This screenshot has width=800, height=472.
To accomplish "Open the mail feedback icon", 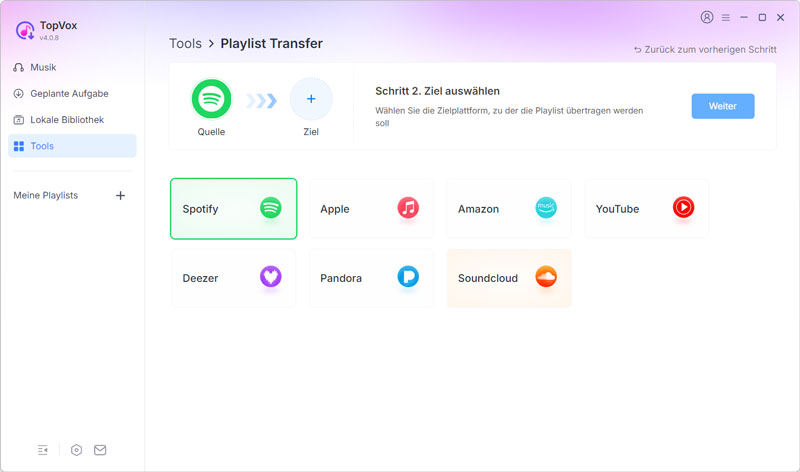I will [100, 450].
